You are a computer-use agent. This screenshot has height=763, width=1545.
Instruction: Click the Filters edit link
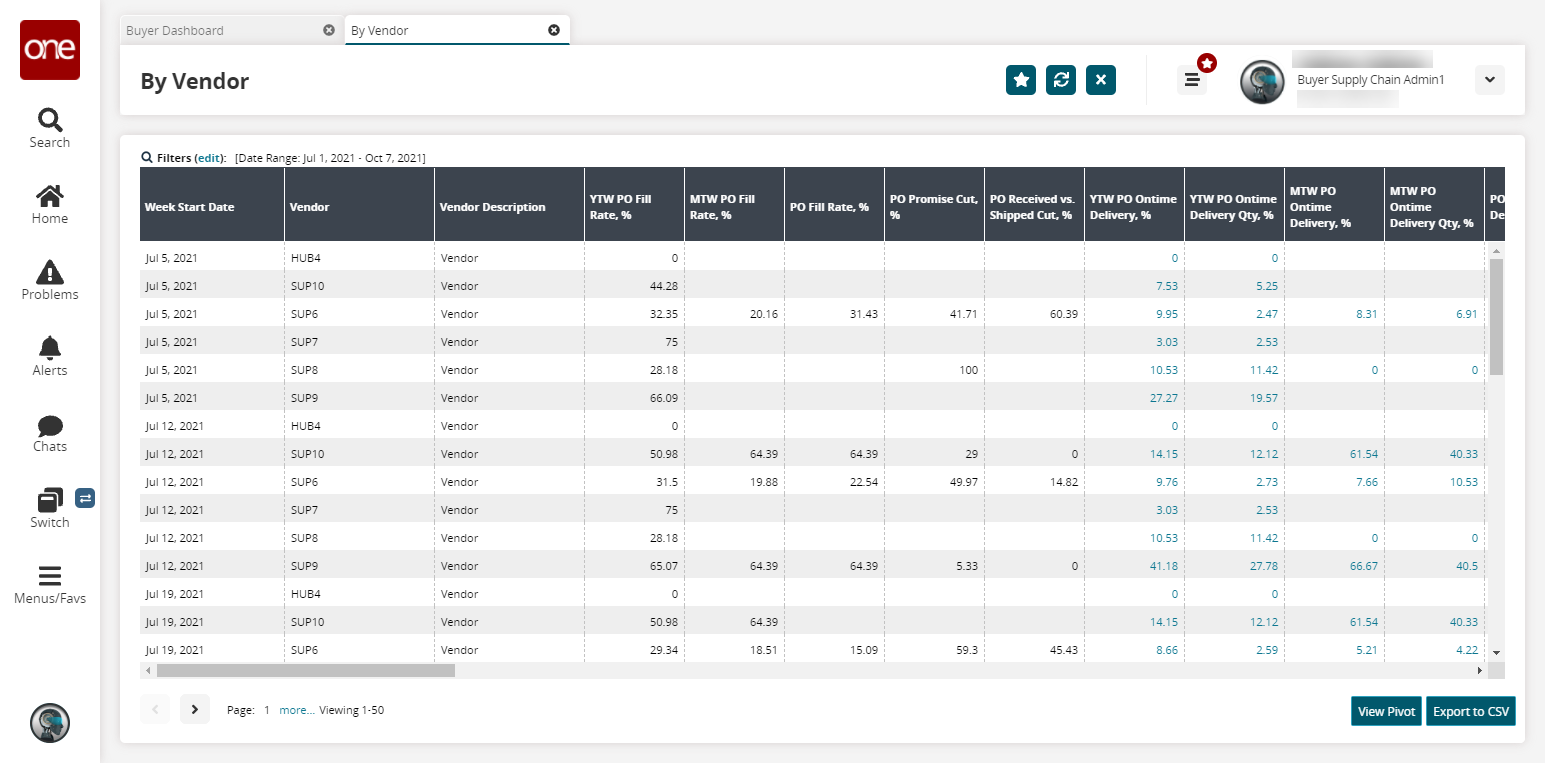pos(209,158)
